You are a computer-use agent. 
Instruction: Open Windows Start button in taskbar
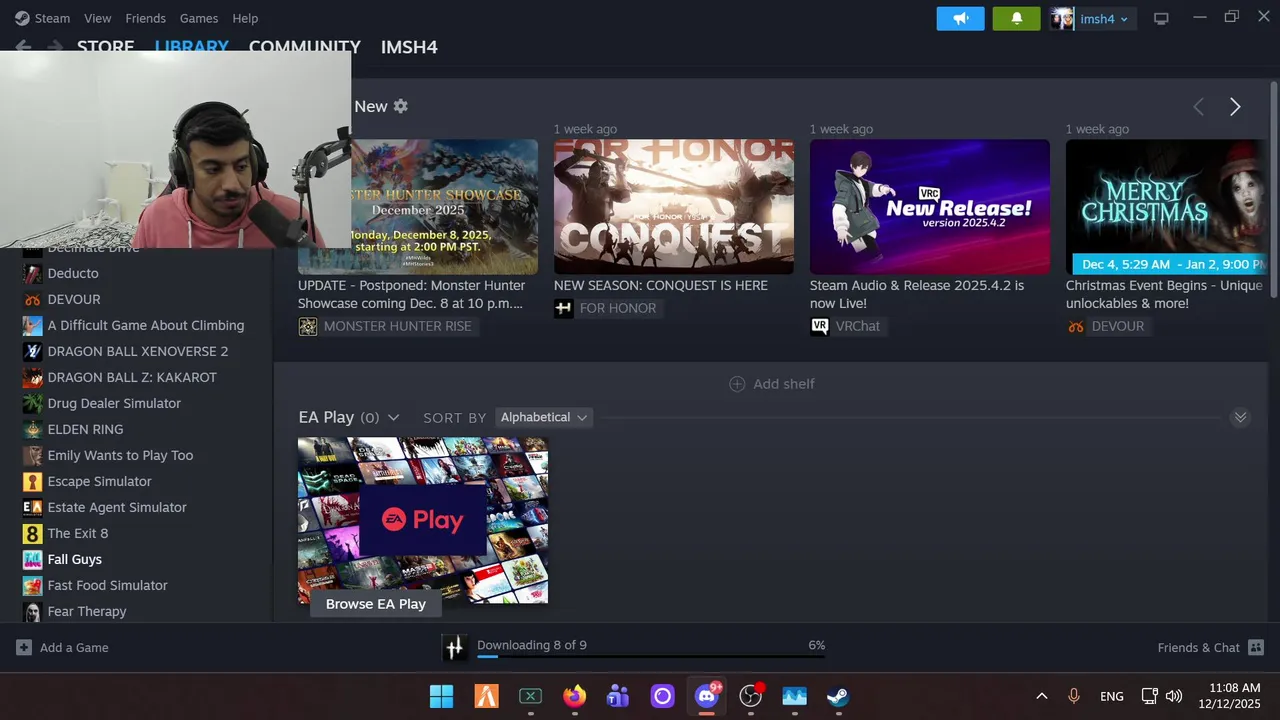pos(441,696)
